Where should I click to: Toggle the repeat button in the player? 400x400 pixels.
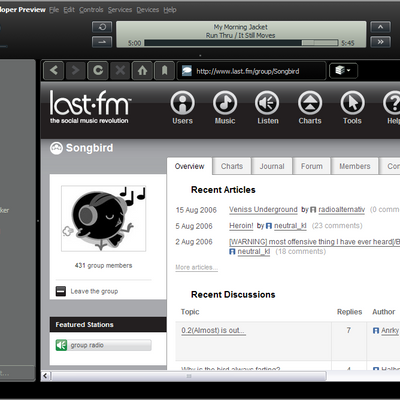(102, 27)
